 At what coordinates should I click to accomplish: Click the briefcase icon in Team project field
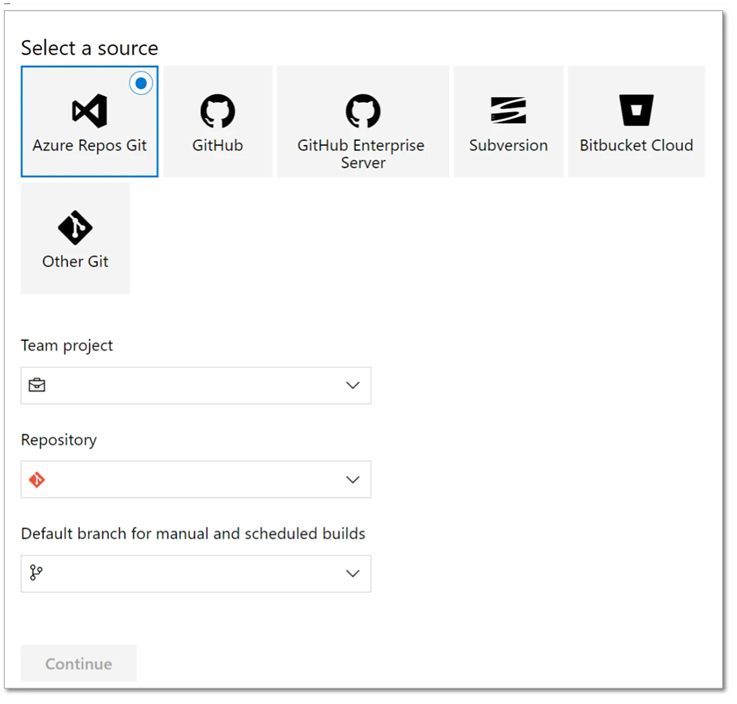(x=37, y=386)
